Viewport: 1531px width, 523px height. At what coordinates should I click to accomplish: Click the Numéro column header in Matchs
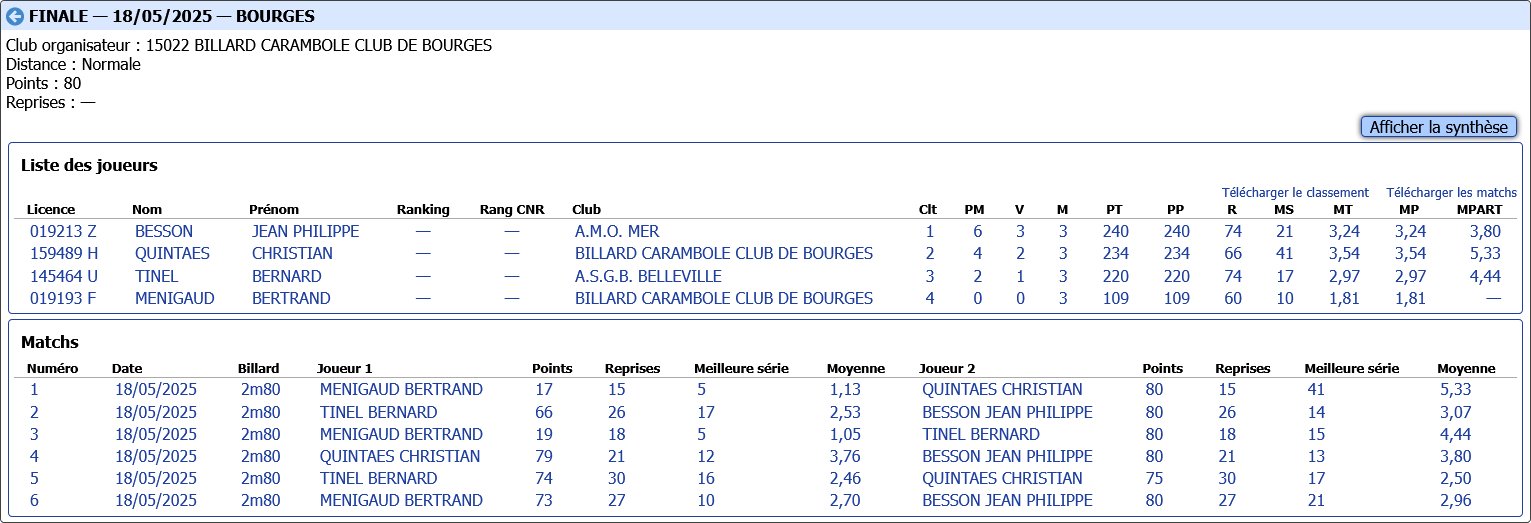[x=52, y=369]
